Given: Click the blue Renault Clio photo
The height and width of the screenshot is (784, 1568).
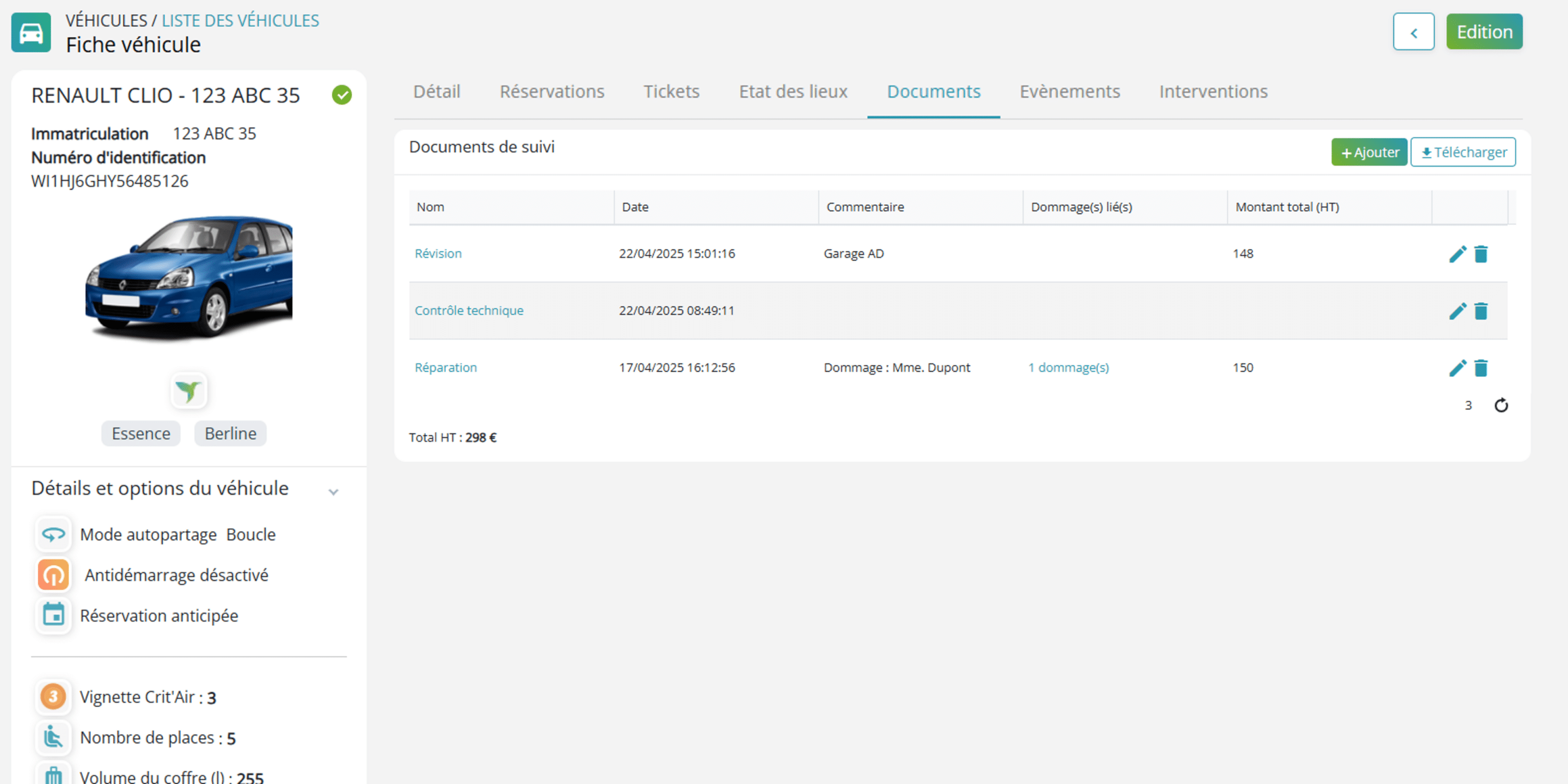Looking at the screenshot, I should pos(189,277).
